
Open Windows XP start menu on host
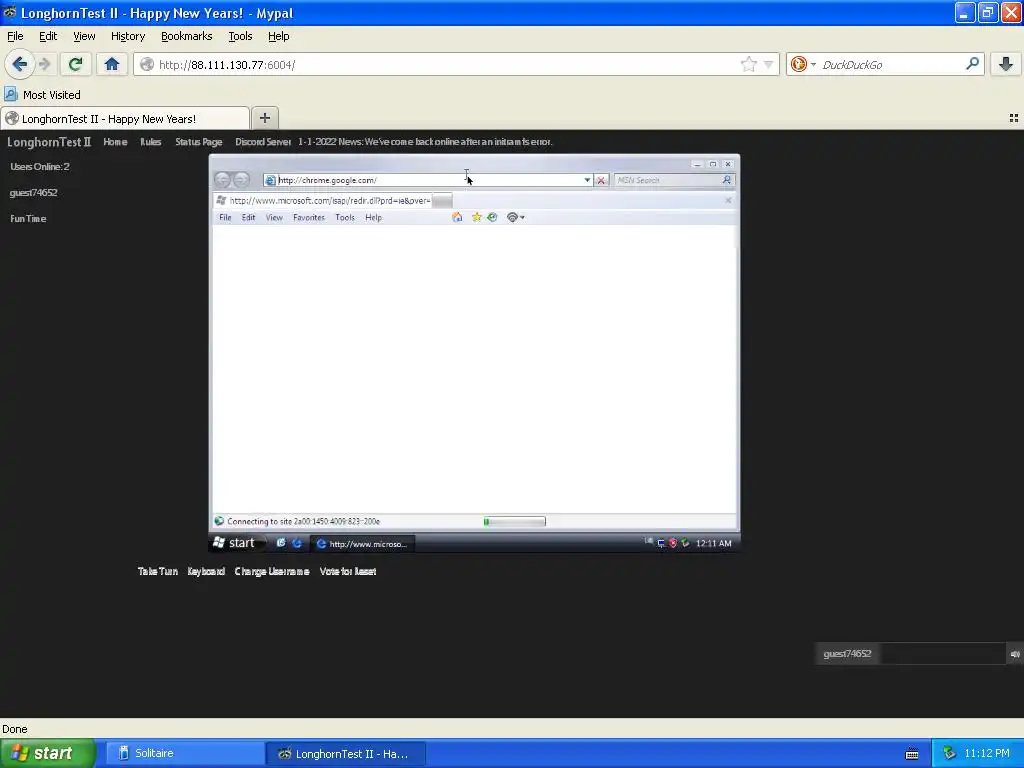[48, 753]
